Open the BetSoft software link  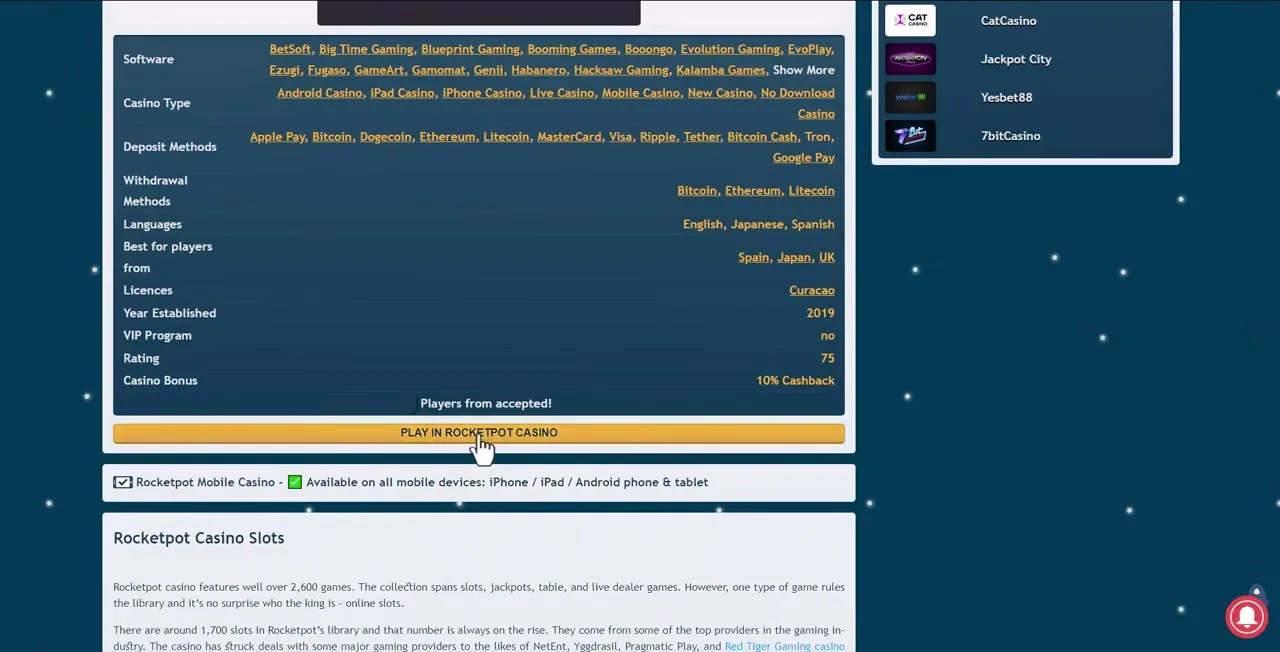coord(290,49)
